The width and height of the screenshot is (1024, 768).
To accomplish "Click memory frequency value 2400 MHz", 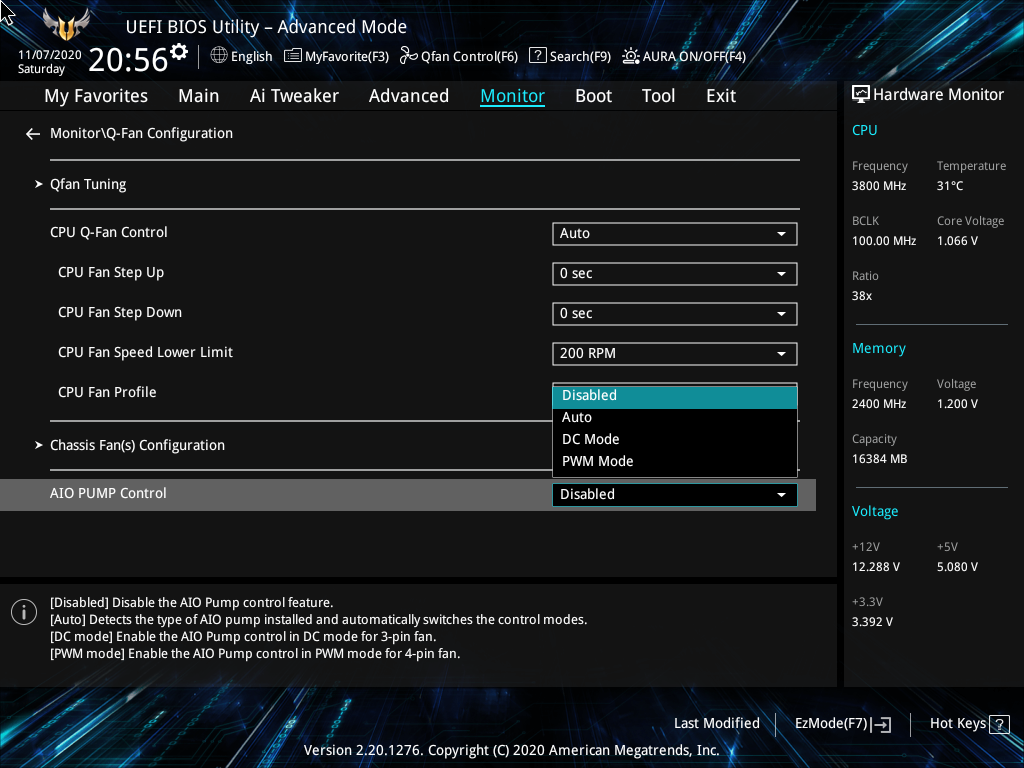I will pos(879,404).
